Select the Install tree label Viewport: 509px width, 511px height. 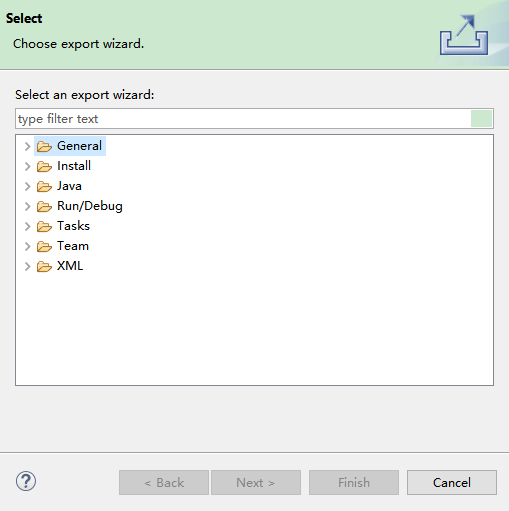click(x=74, y=166)
